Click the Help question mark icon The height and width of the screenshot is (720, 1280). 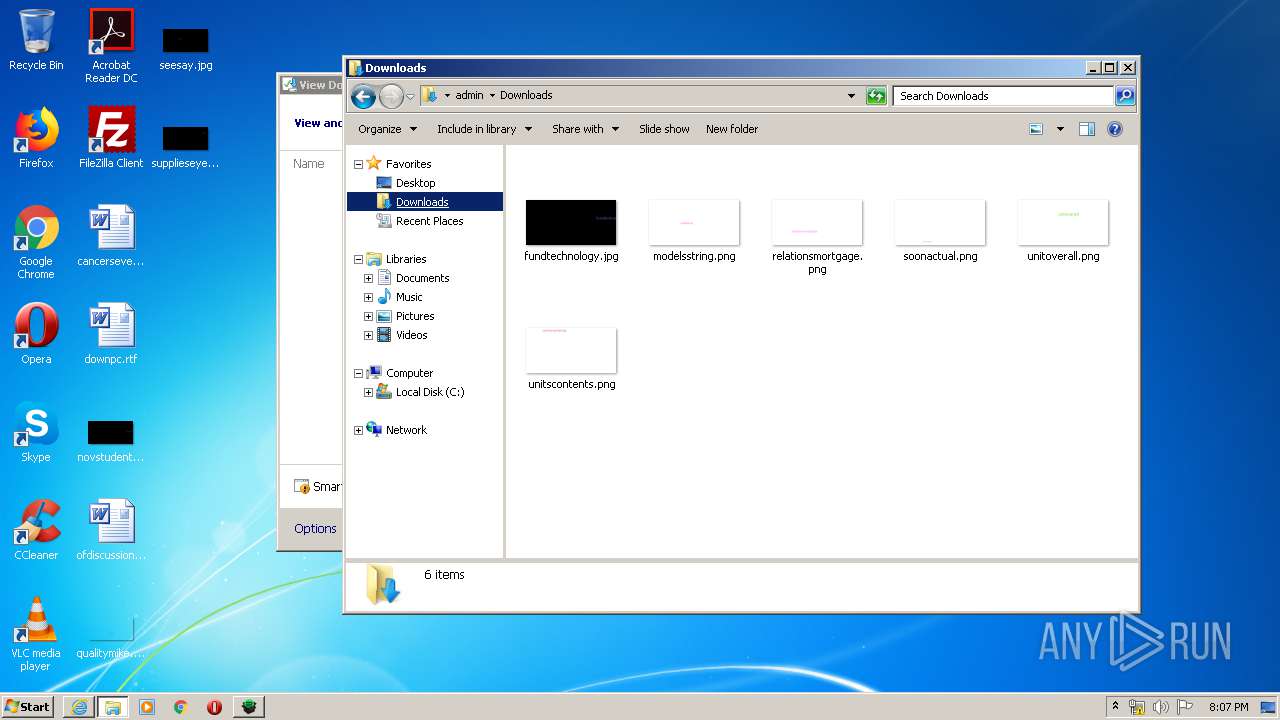click(1115, 129)
